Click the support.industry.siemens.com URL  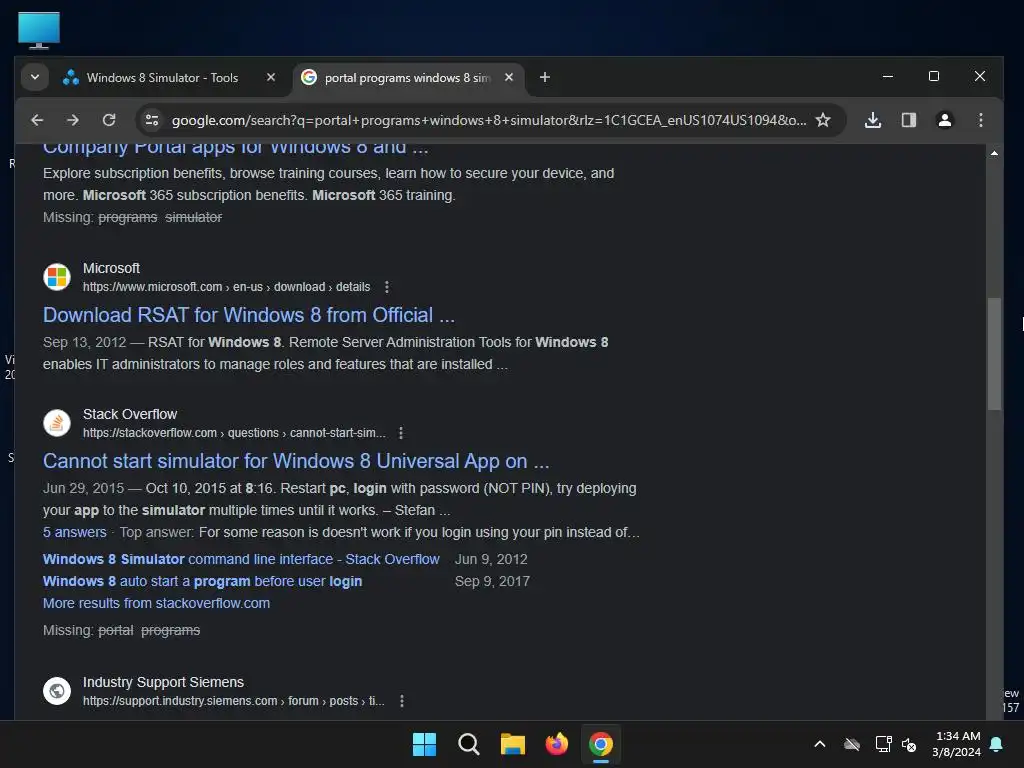pyautogui.click(x=233, y=701)
